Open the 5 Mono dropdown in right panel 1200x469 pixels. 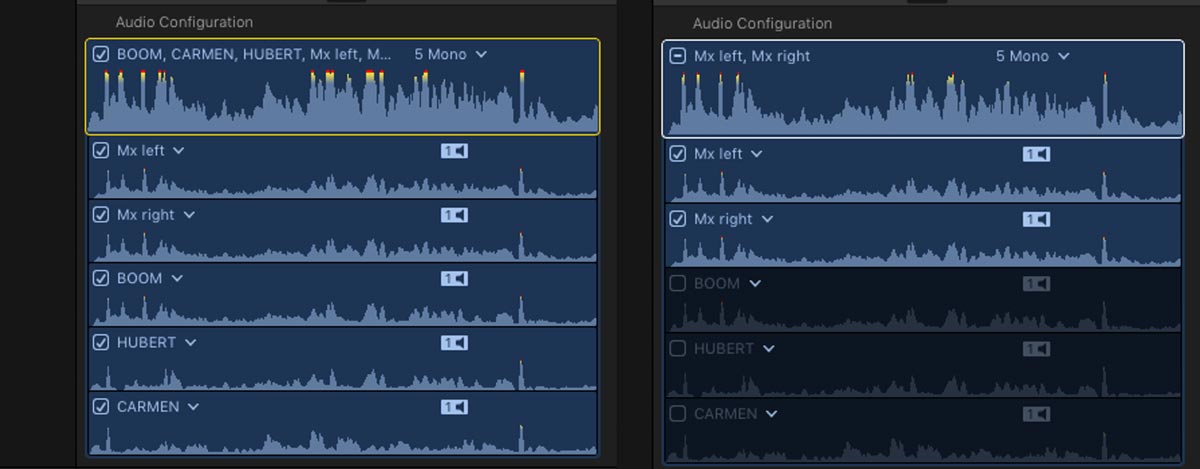pyautogui.click(x=1032, y=56)
